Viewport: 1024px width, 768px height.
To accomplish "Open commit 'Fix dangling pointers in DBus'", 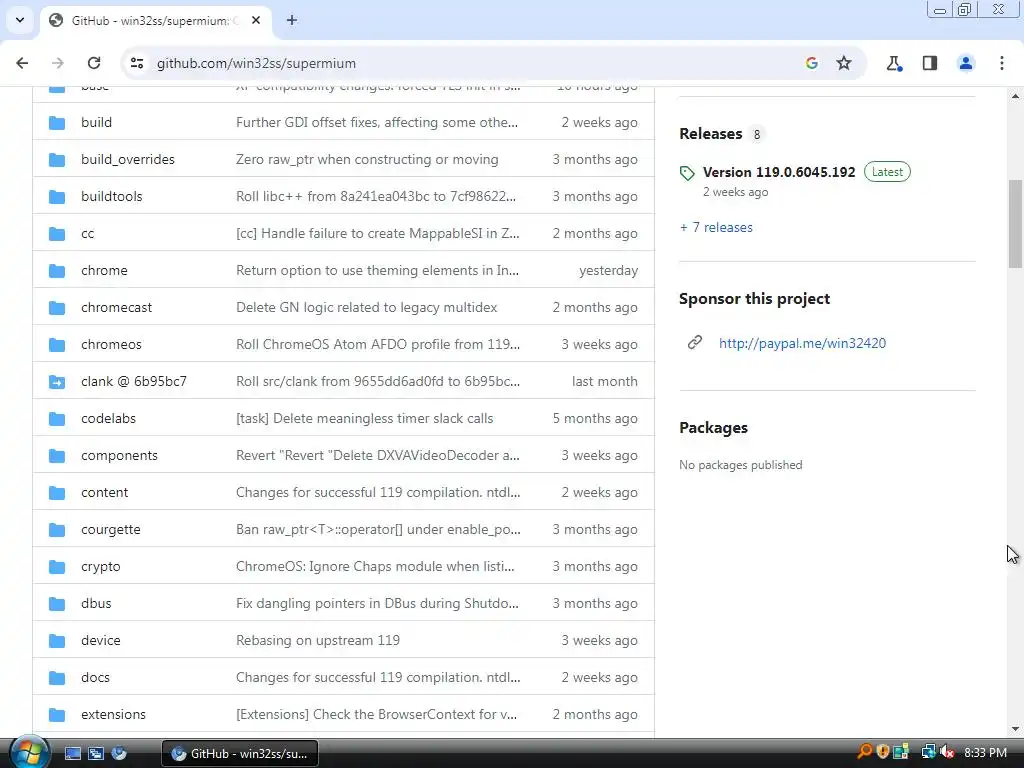I will (x=377, y=603).
